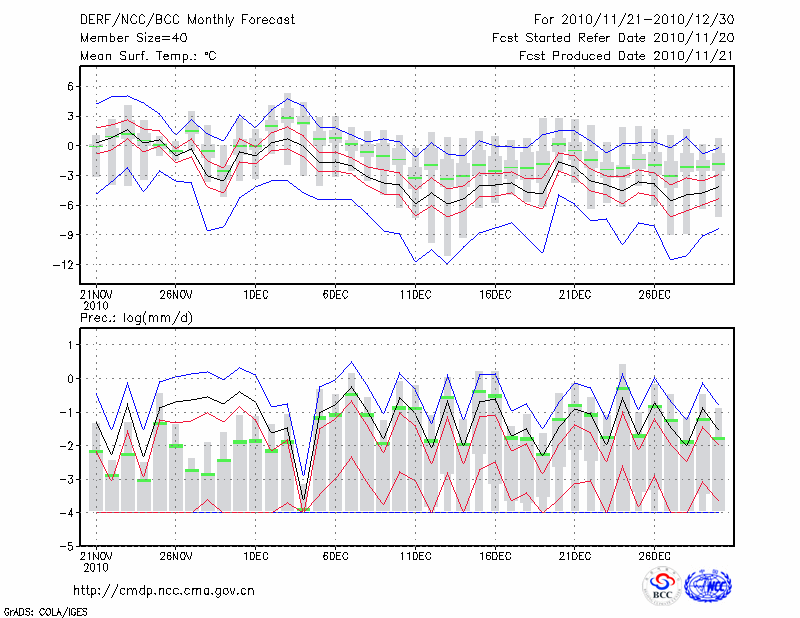This screenshot has height=618, width=800.
Task: Click 6DEC tick on the precipitation chart
Action: pos(335,556)
